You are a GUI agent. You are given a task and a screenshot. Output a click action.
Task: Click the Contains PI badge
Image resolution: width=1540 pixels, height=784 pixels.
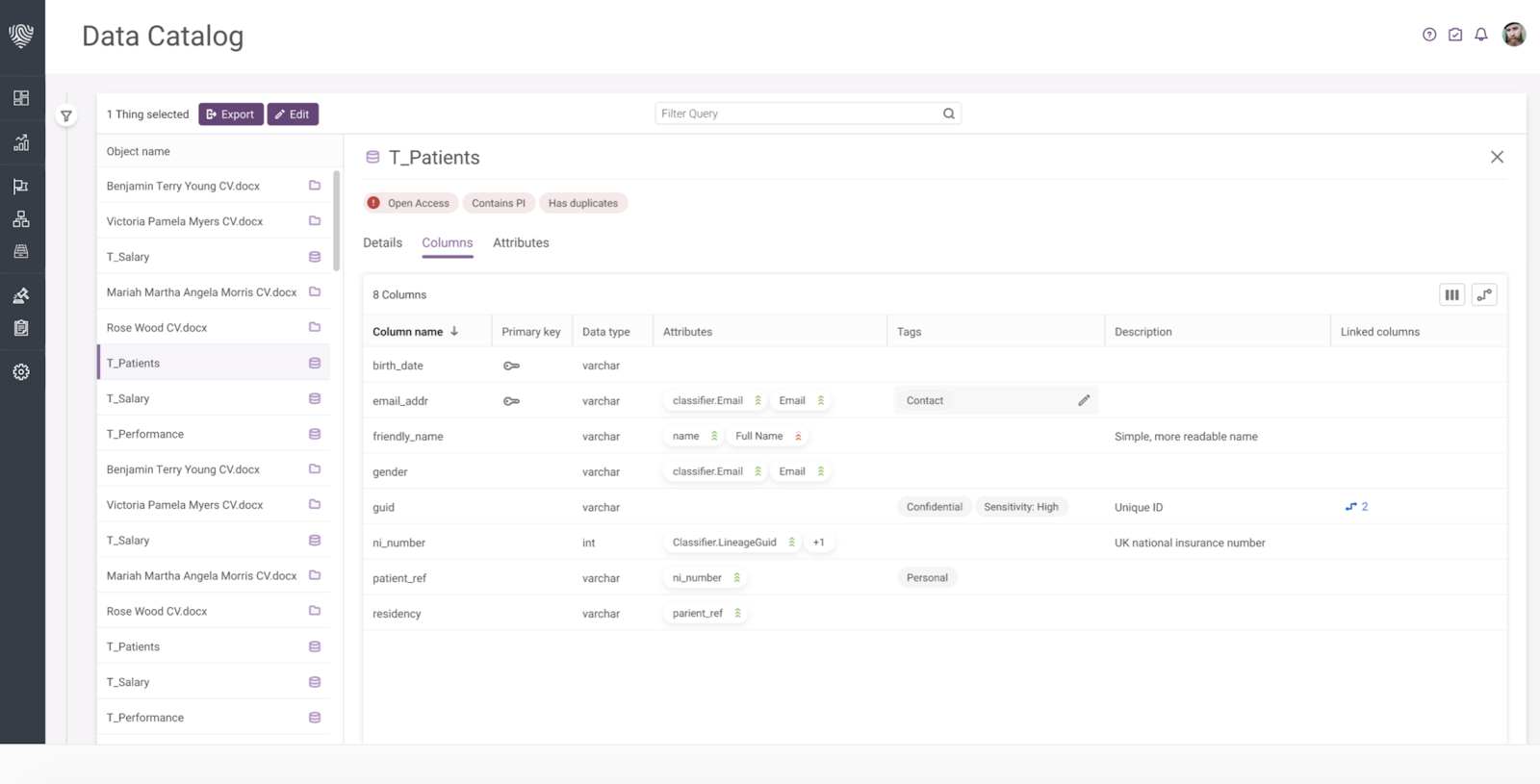[499, 203]
